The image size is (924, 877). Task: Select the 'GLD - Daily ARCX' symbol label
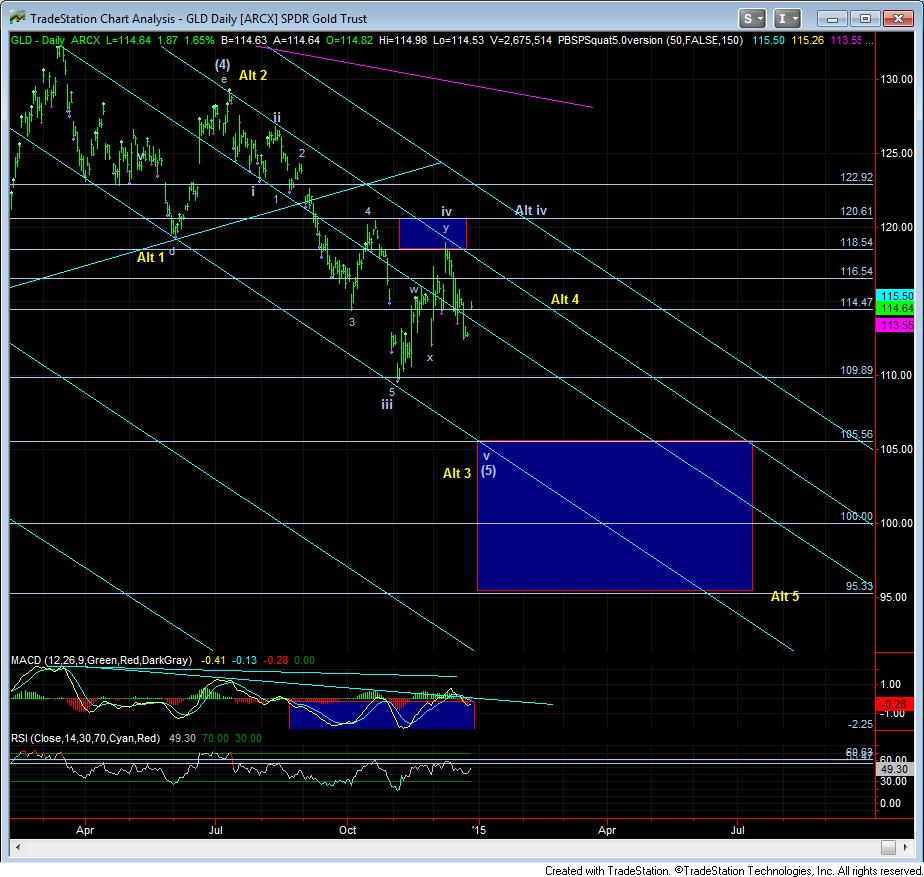pyautogui.click(x=56, y=41)
